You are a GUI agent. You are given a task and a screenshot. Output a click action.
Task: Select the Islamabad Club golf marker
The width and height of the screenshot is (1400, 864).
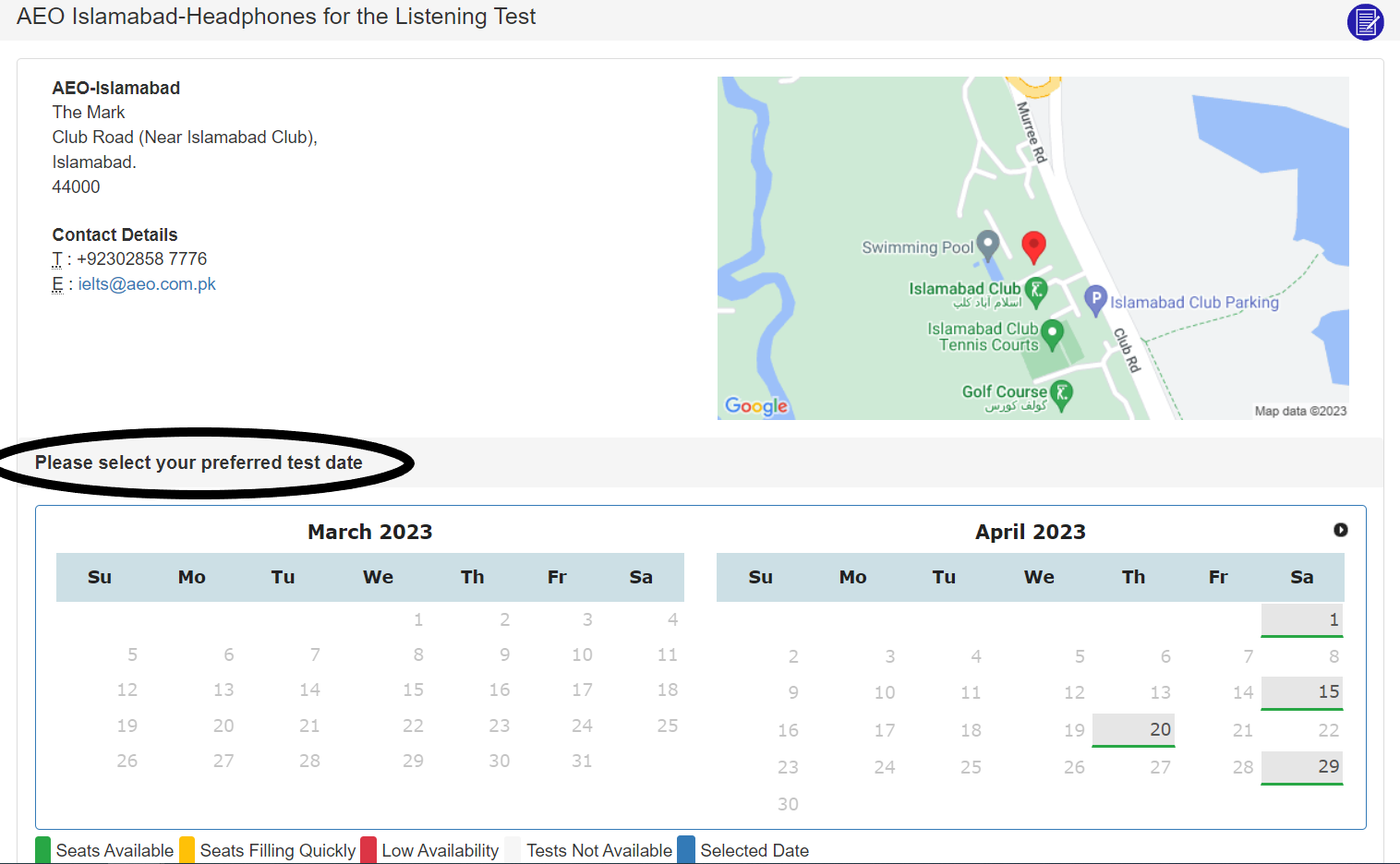pyautogui.click(x=1036, y=292)
